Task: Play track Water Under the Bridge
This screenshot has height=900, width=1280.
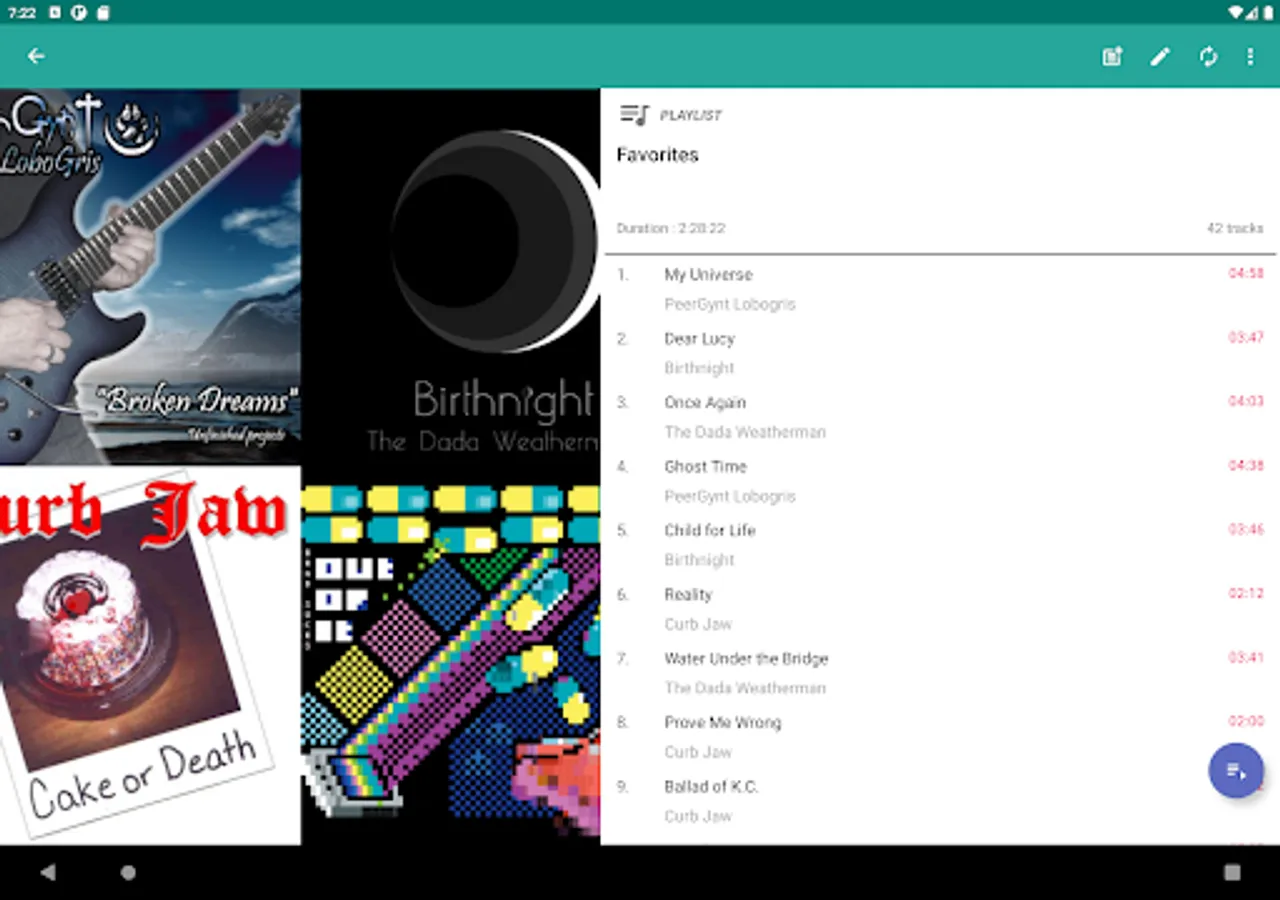Action: [x=940, y=673]
